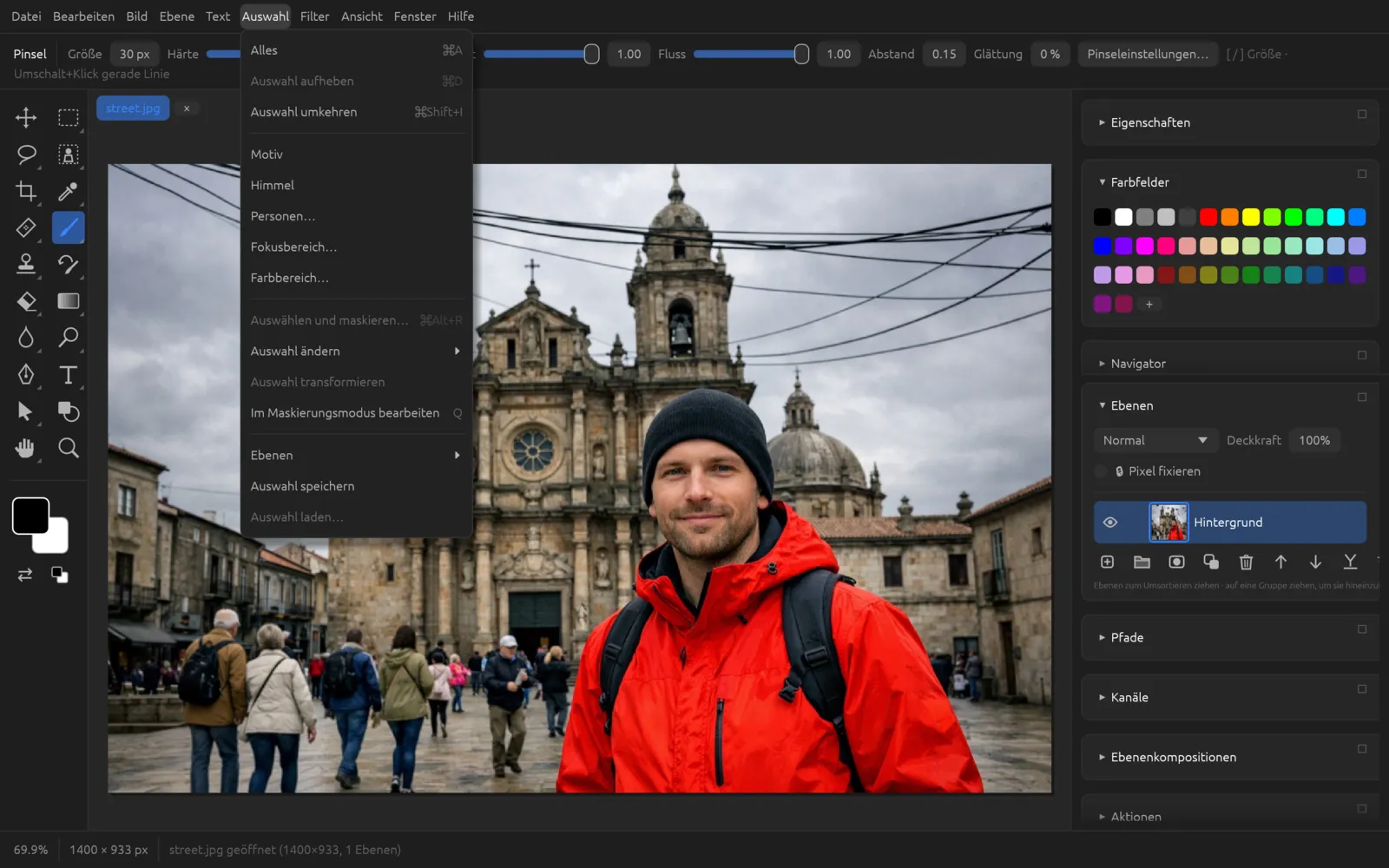Image resolution: width=1389 pixels, height=868 pixels.
Task: Expand the Kanäle panel
Action: pos(1129,697)
